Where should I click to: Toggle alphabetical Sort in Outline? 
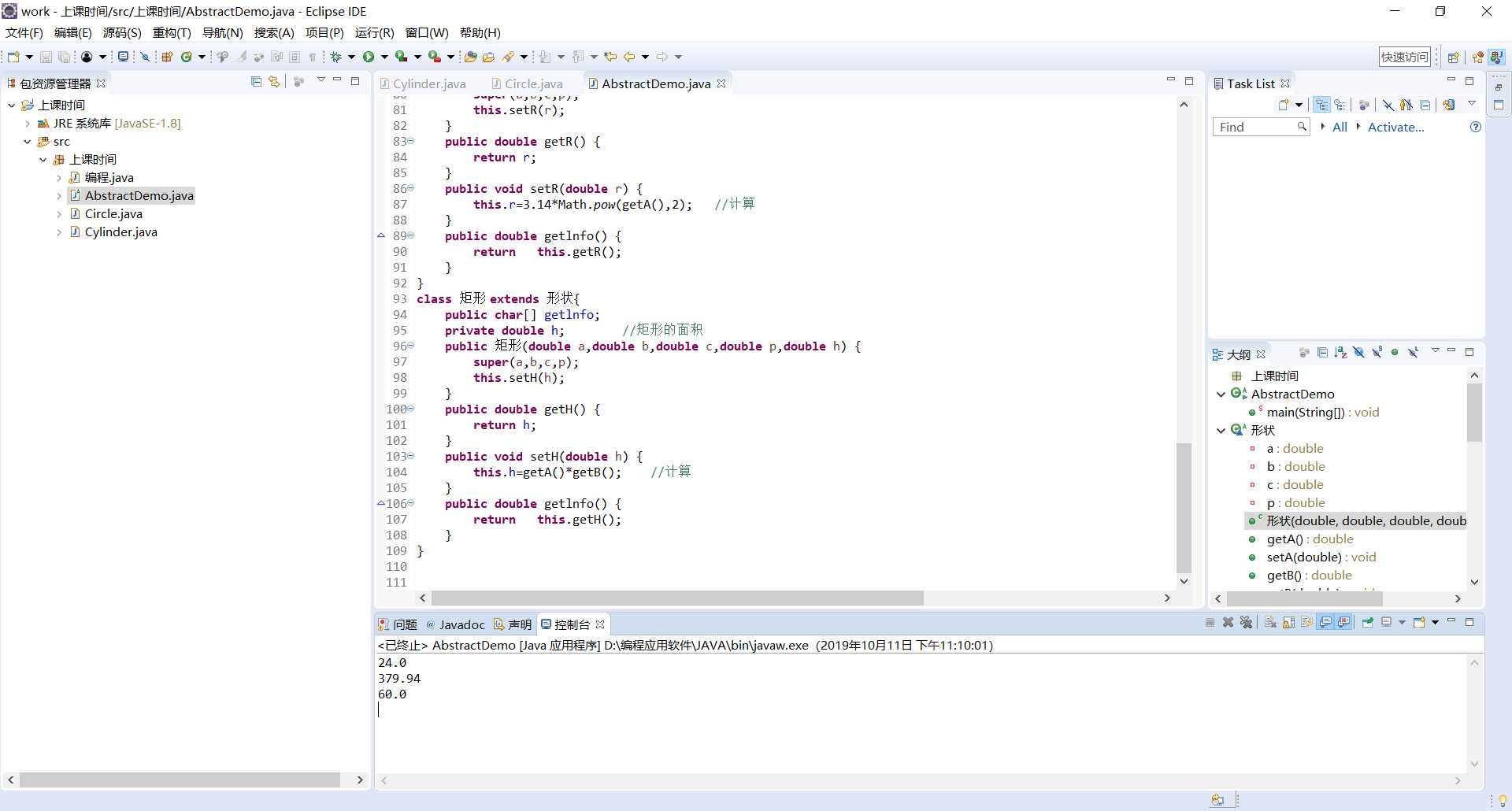click(x=1340, y=353)
